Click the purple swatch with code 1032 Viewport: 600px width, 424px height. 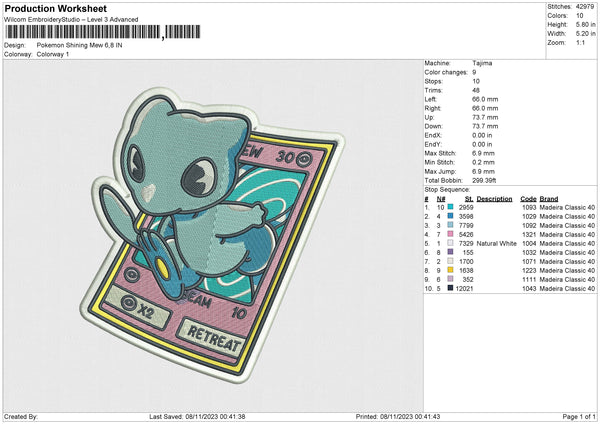coord(450,252)
